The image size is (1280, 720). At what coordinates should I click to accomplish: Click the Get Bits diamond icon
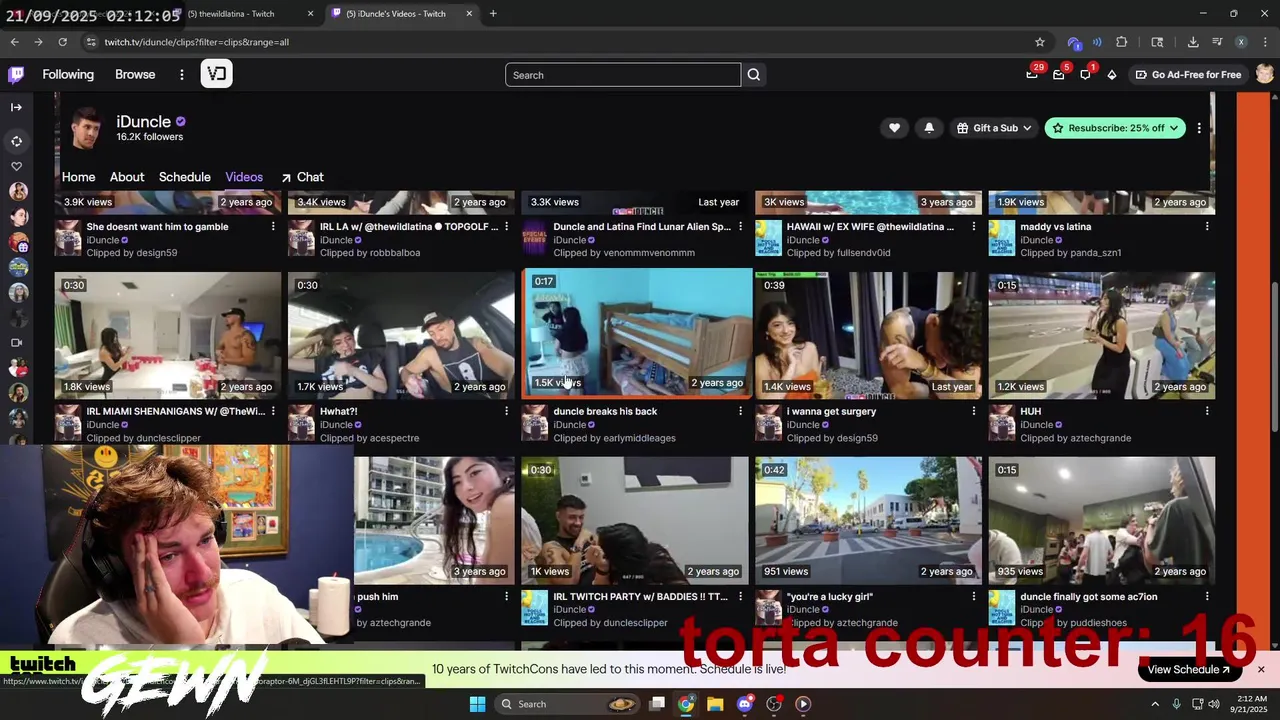(1111, 74)
